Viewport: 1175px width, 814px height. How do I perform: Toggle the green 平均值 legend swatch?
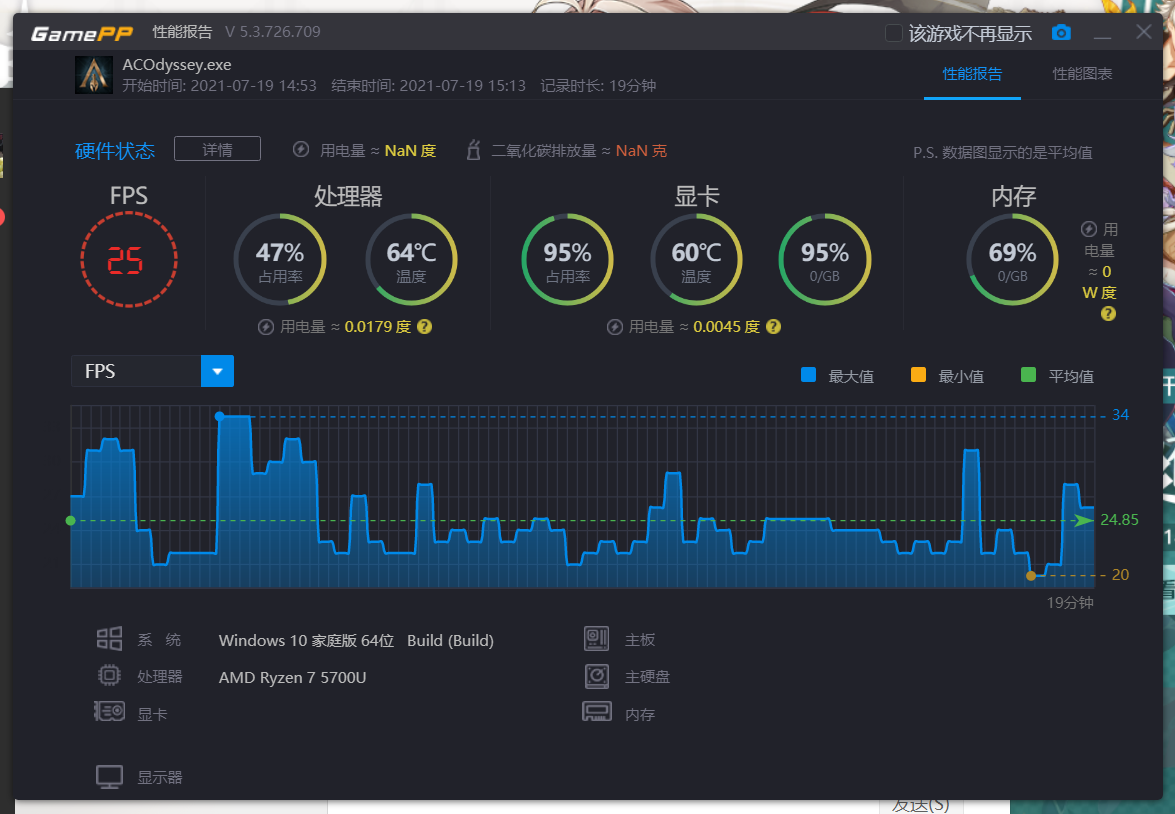(x=1028, y=375)
